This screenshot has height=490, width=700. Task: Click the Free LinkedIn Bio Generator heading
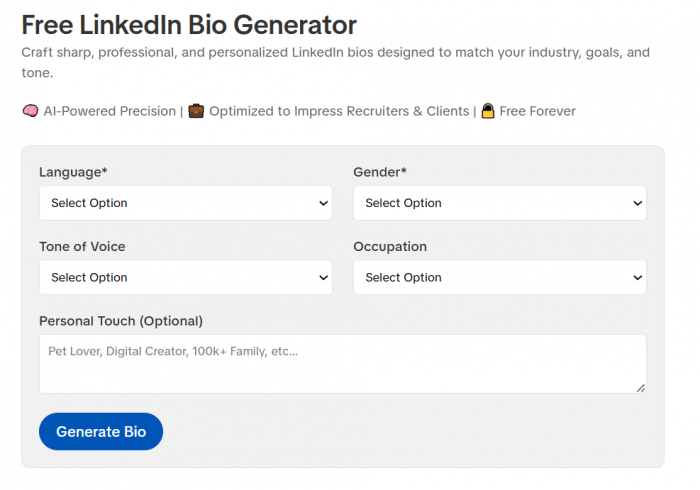(189, 25)
